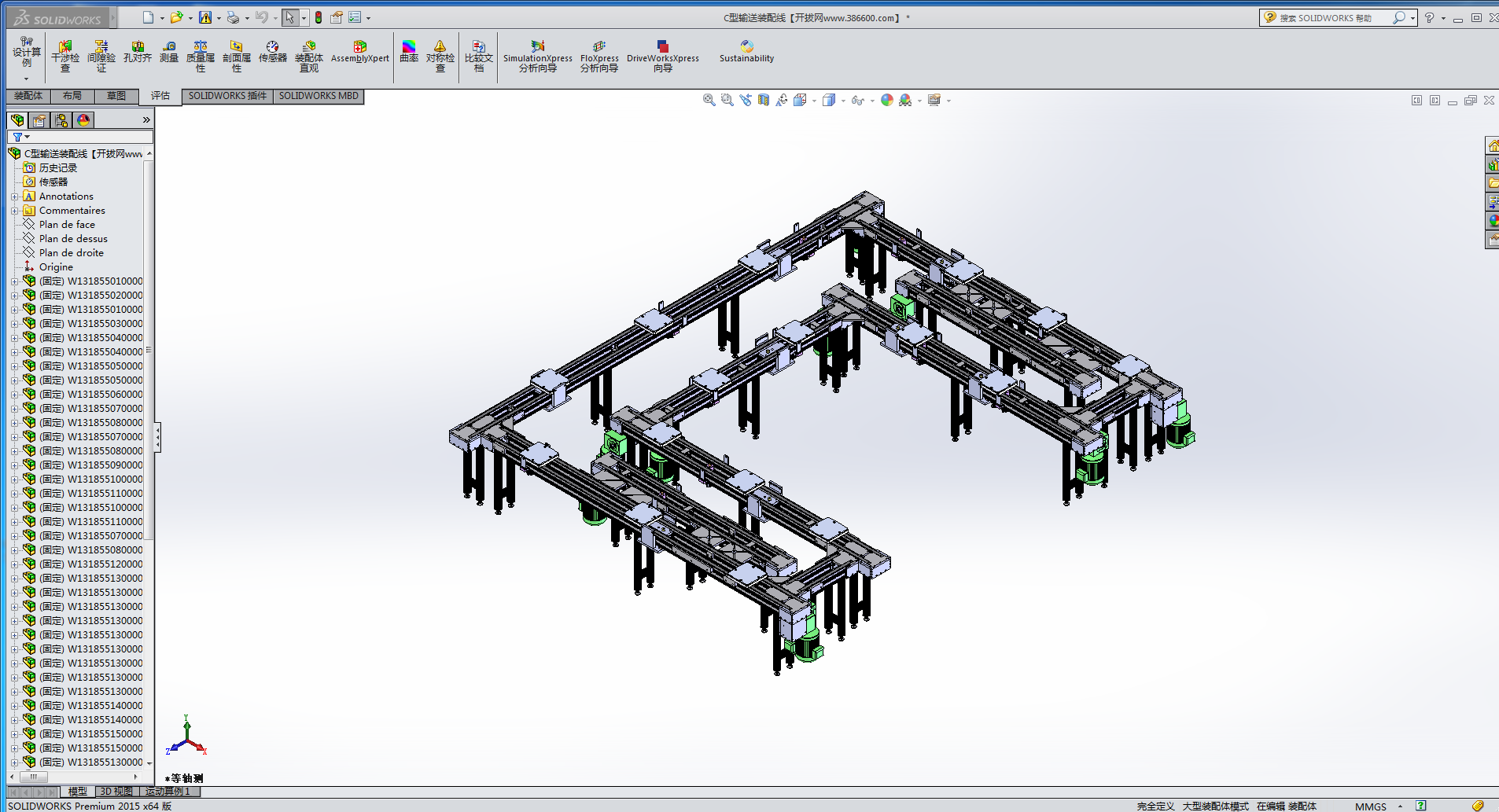This screenshot has width=1499, height=812.
Task: Click the Zoom to Fit icon
Action: (x=709, y=100)
